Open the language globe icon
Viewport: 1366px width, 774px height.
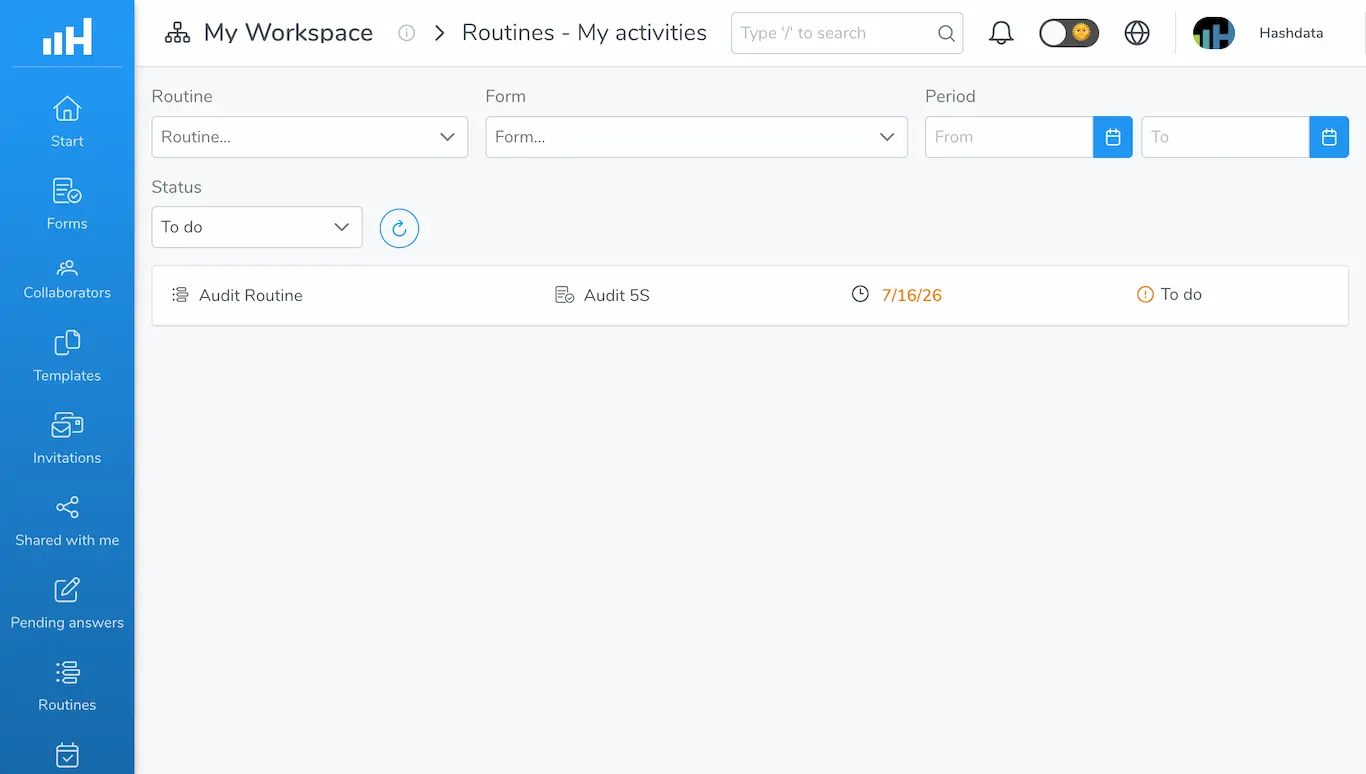point(1137,33)
